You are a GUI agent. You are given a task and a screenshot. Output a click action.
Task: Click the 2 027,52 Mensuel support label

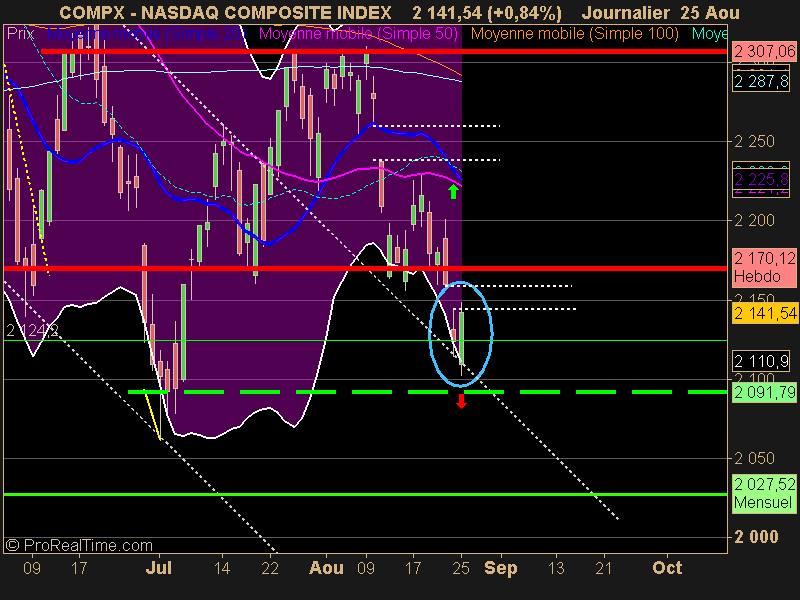coord(764,493)
